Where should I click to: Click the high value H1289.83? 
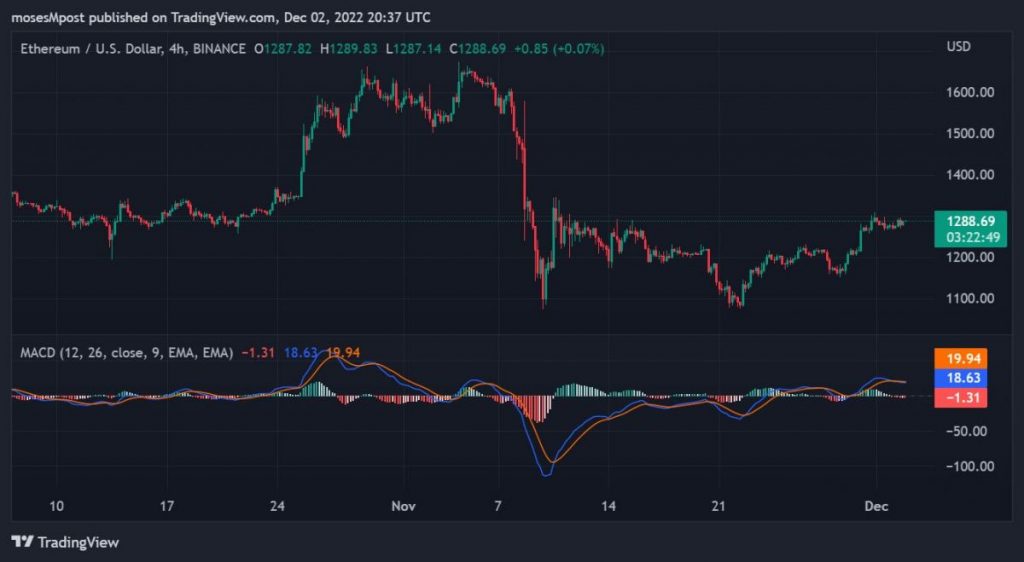pos(348,49)
